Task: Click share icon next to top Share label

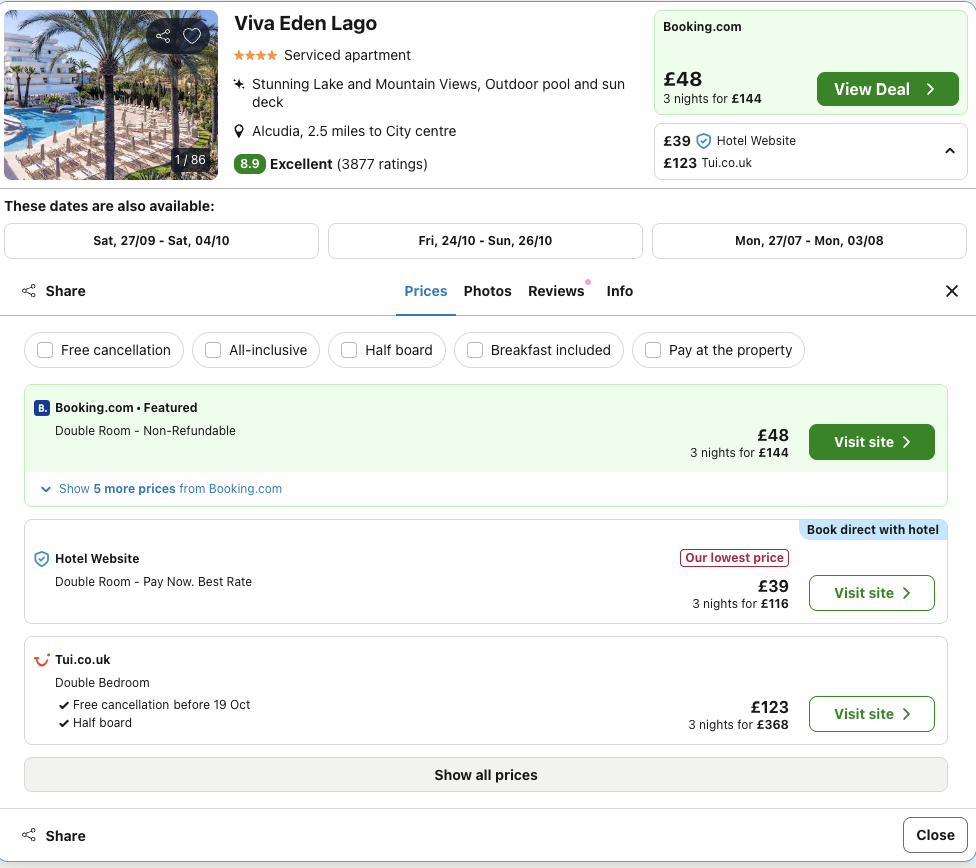Action: (x=29, y=291)
